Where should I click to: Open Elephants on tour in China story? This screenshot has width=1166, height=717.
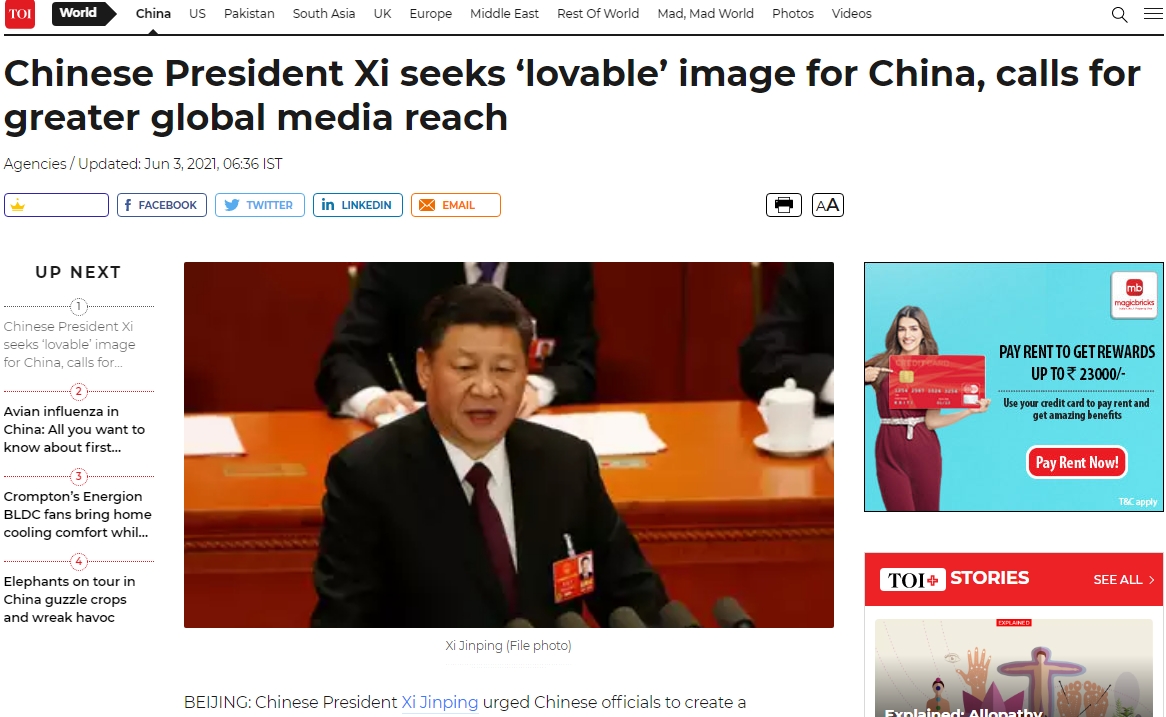[x=69, y=599]
